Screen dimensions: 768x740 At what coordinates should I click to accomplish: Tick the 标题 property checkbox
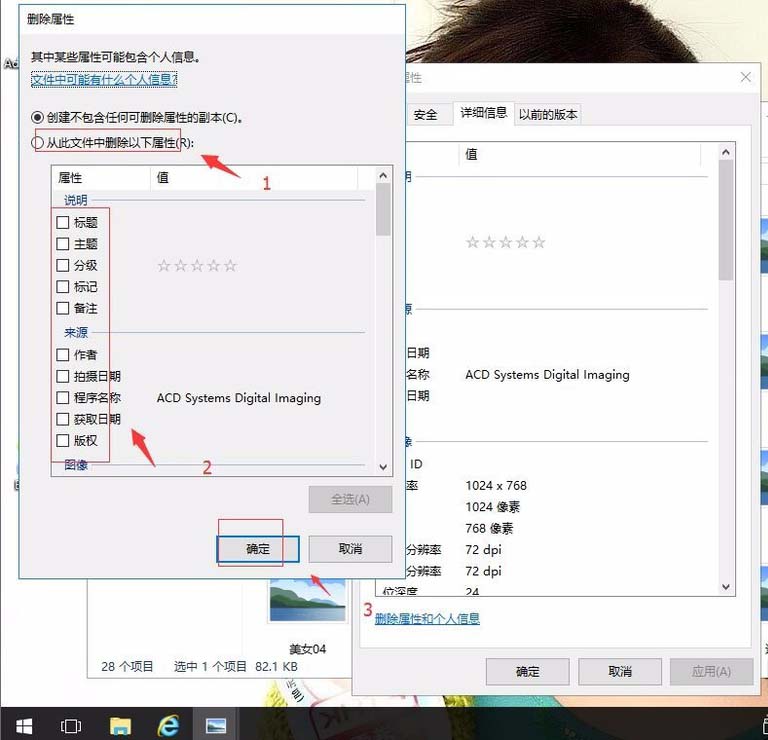click(63, 222)
